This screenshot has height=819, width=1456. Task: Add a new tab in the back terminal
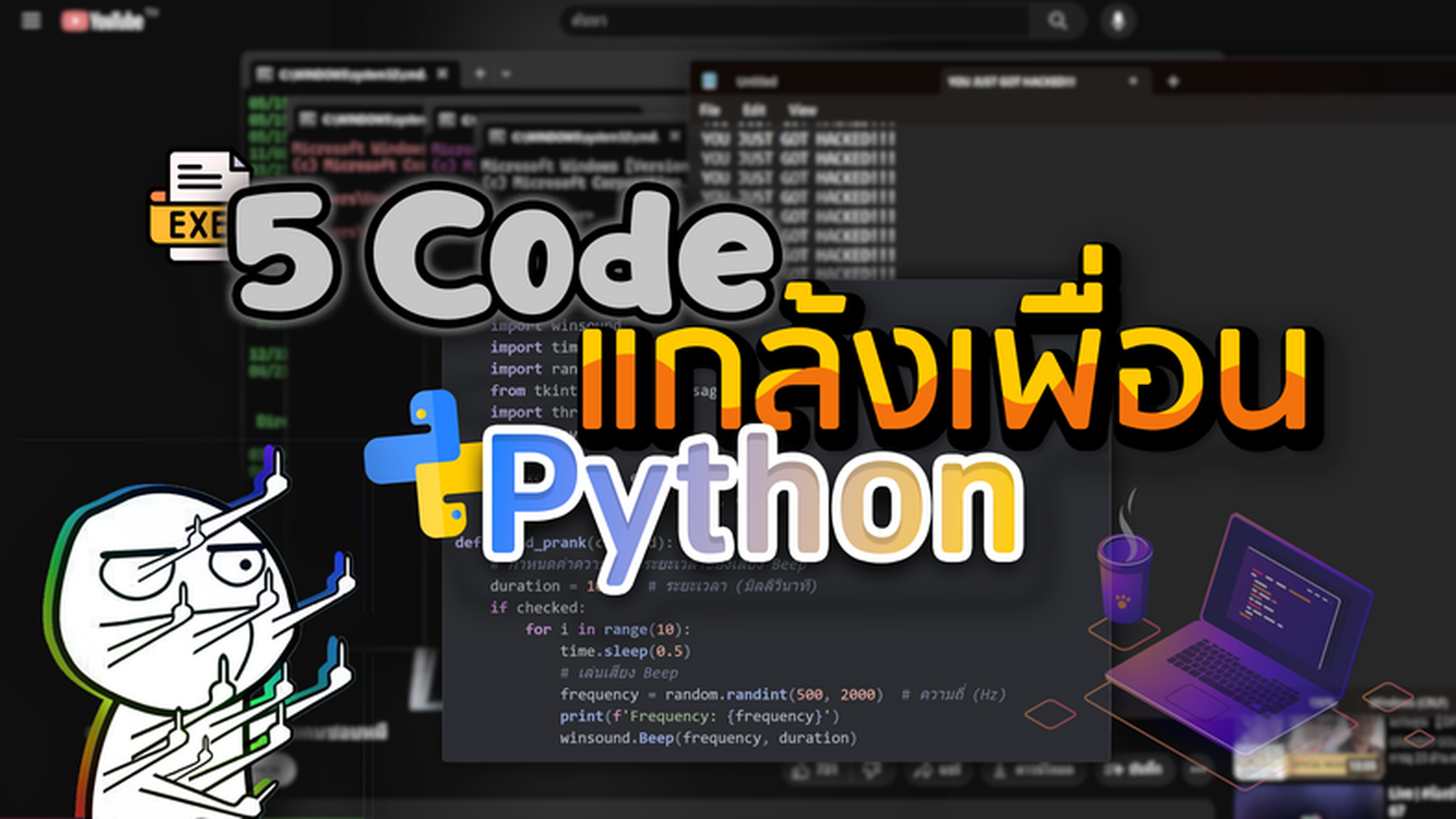click(x=480, y=74)
